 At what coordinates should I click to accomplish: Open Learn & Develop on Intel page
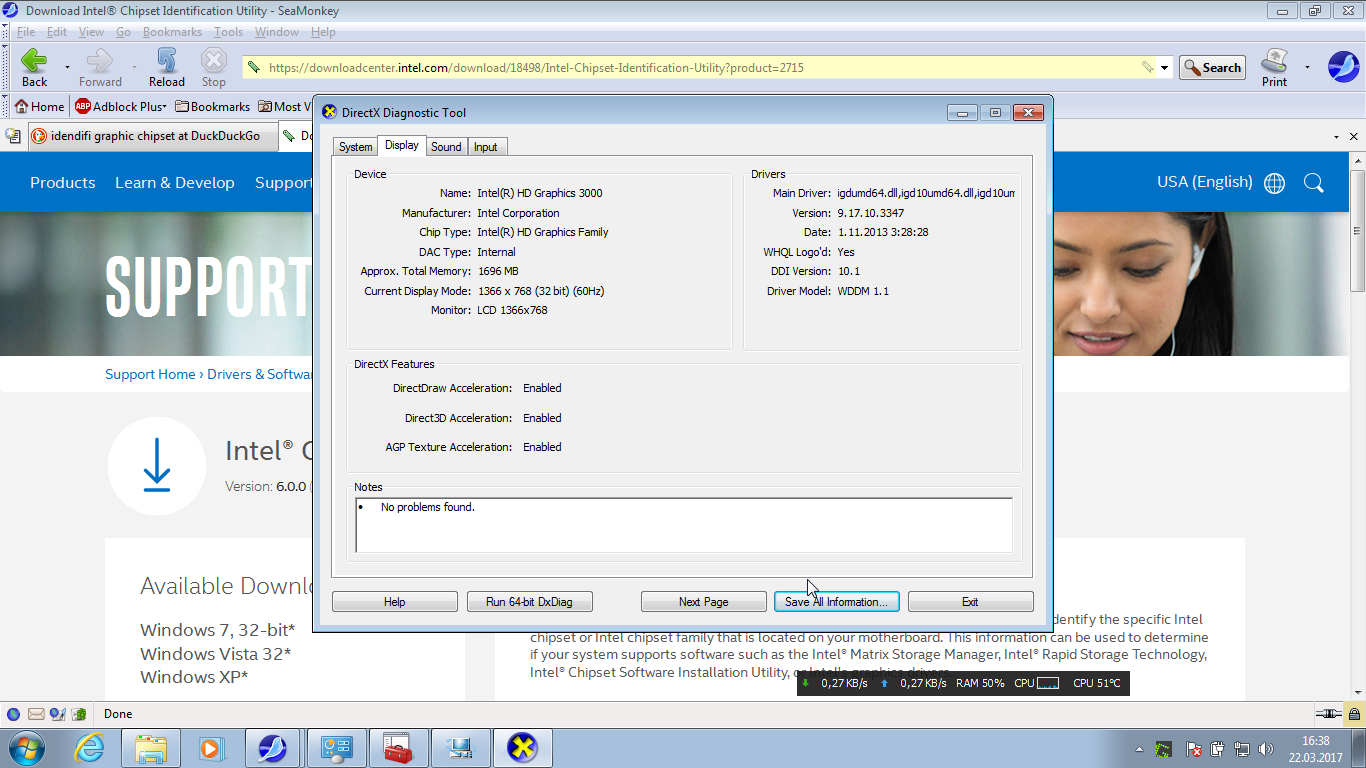click(x=175, y=183)
